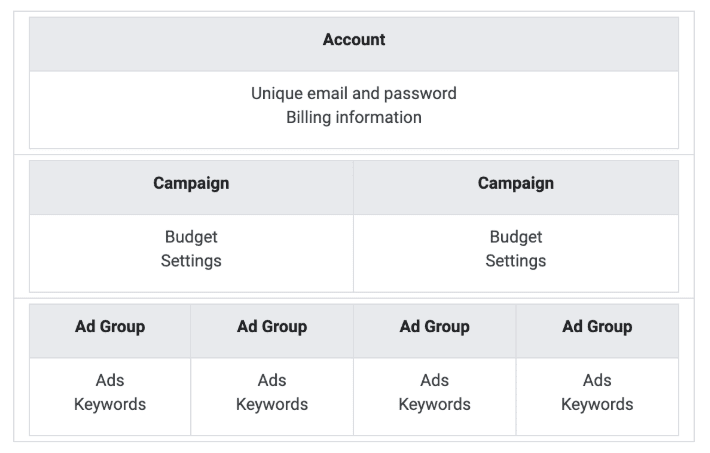Select Ads in the first Ad Group
Image resolution: width=710 pixels, height=453 pixels.
pos(110,381)
